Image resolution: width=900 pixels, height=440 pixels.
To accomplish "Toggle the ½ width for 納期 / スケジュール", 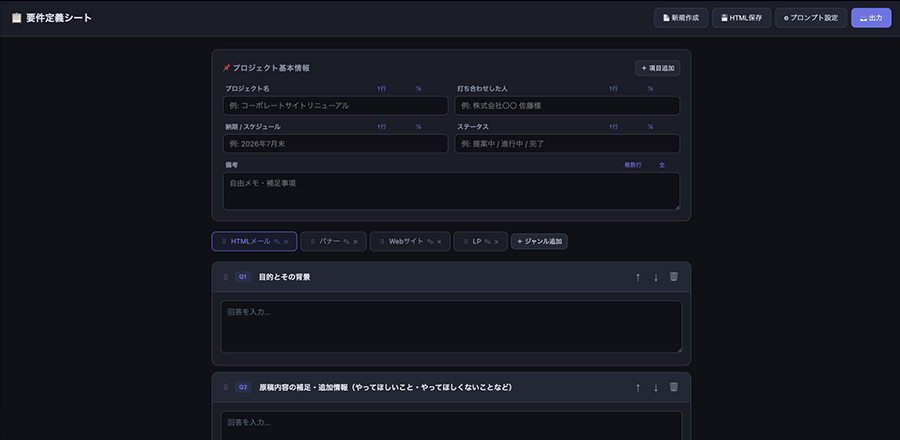I will (418, 127).
